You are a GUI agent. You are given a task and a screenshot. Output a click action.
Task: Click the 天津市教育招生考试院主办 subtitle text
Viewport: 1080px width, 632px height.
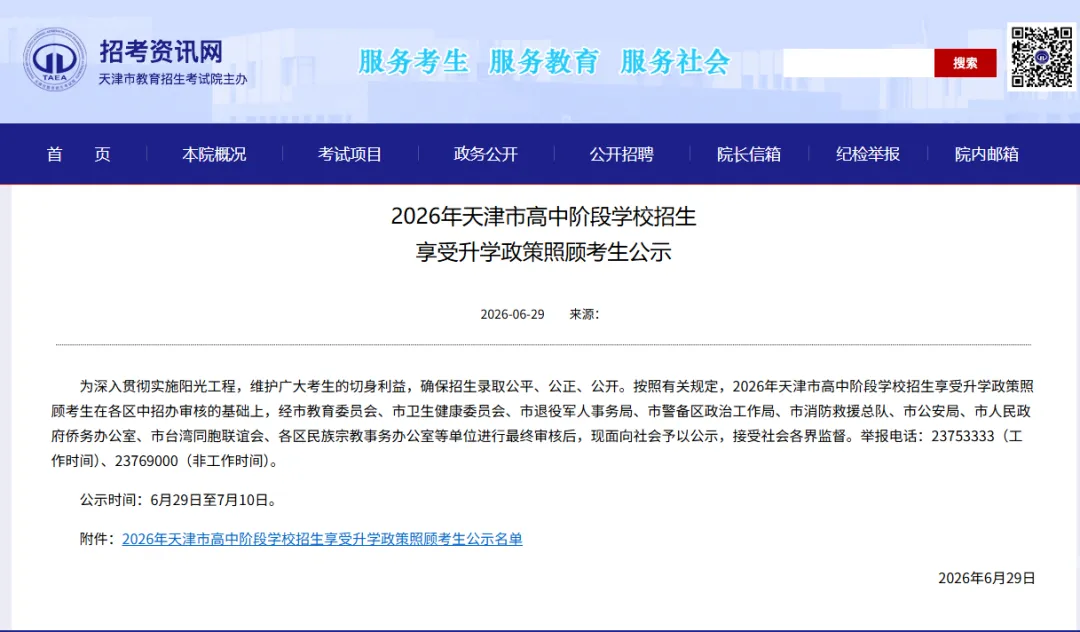pos(173,79)
